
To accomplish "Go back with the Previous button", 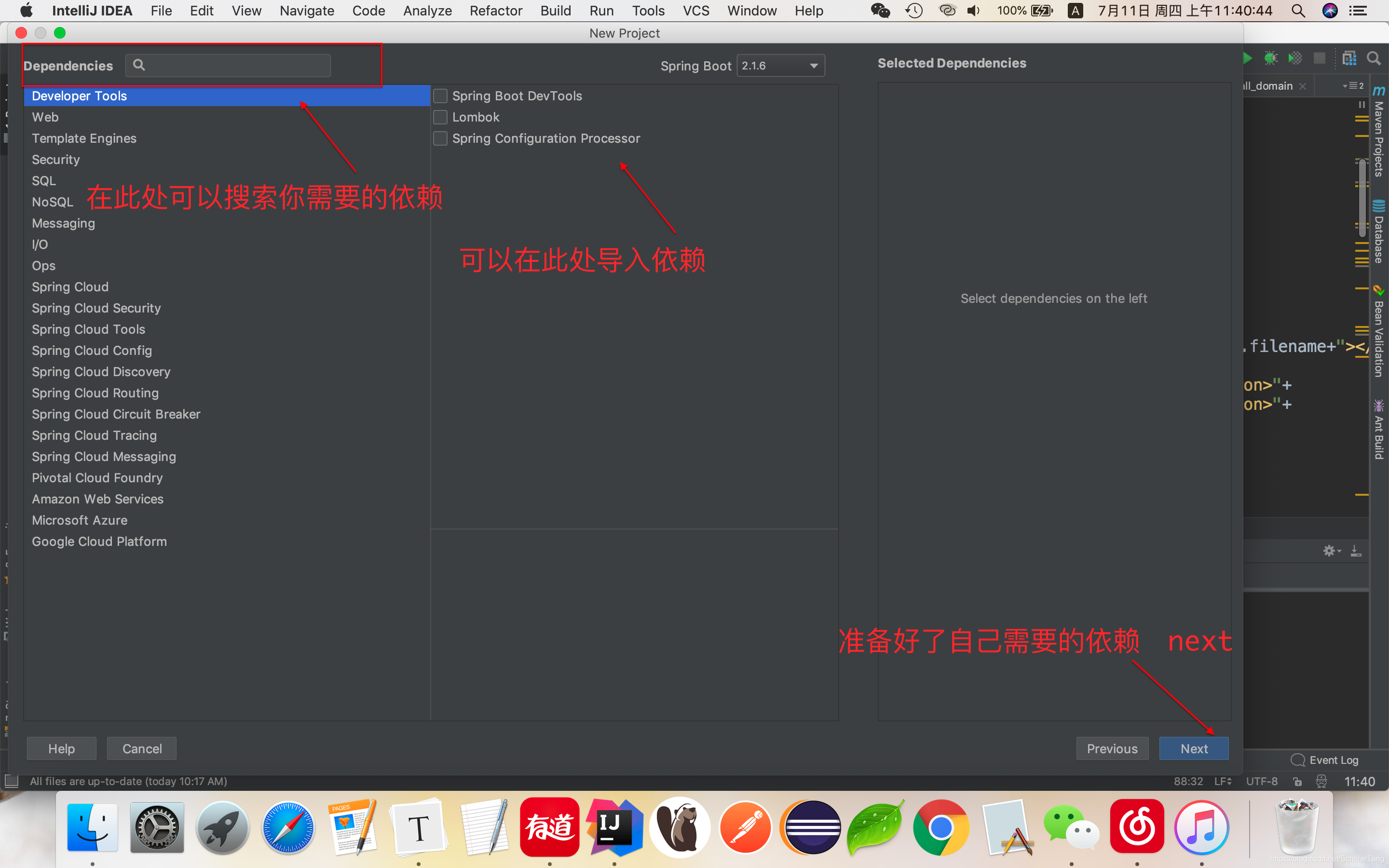I will [1112, 748].
